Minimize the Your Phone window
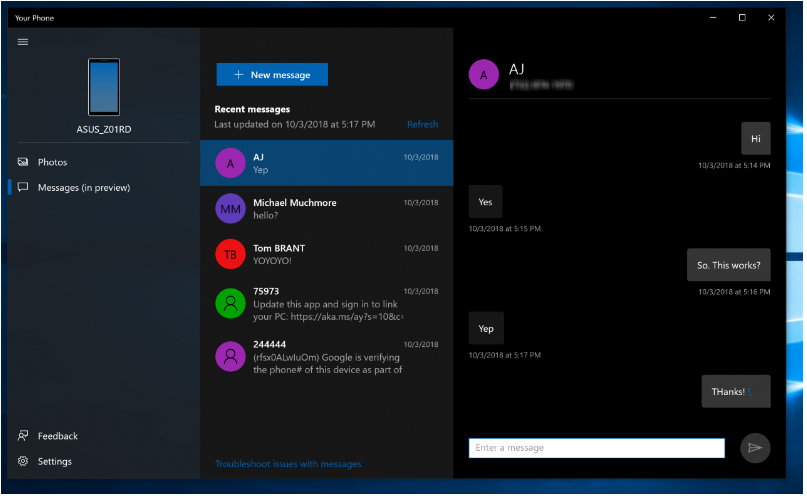This screenshot has height=496, width=807. [713, 17]
